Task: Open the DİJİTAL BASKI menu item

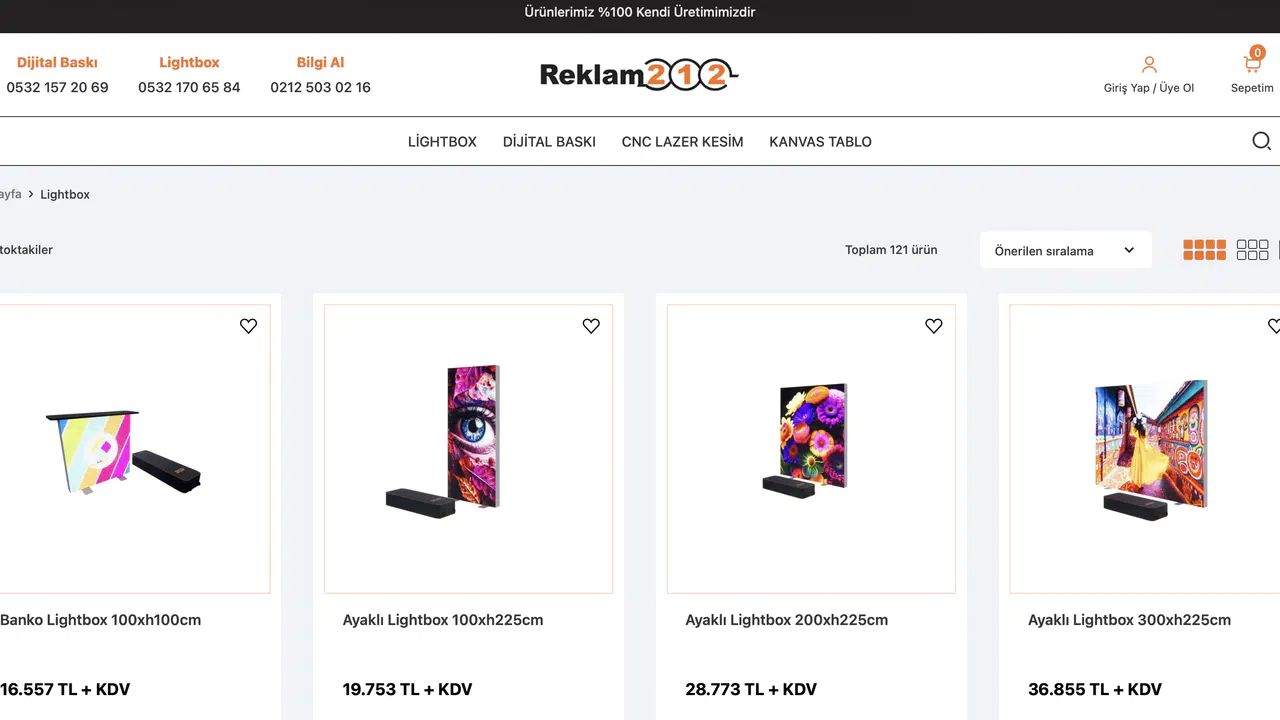Action: click(x=549, y=142)
